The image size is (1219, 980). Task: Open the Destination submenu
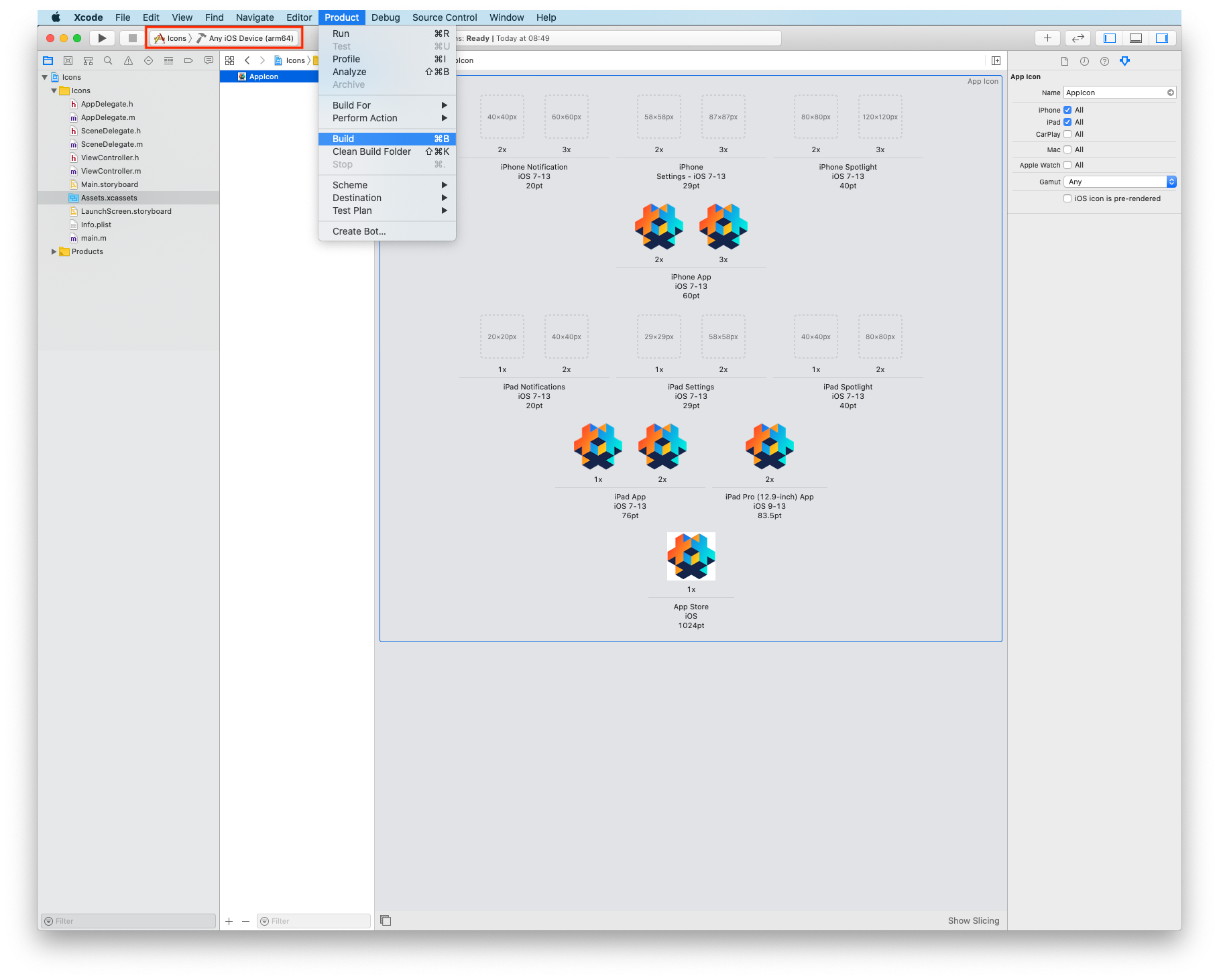[x=387, y=198]
